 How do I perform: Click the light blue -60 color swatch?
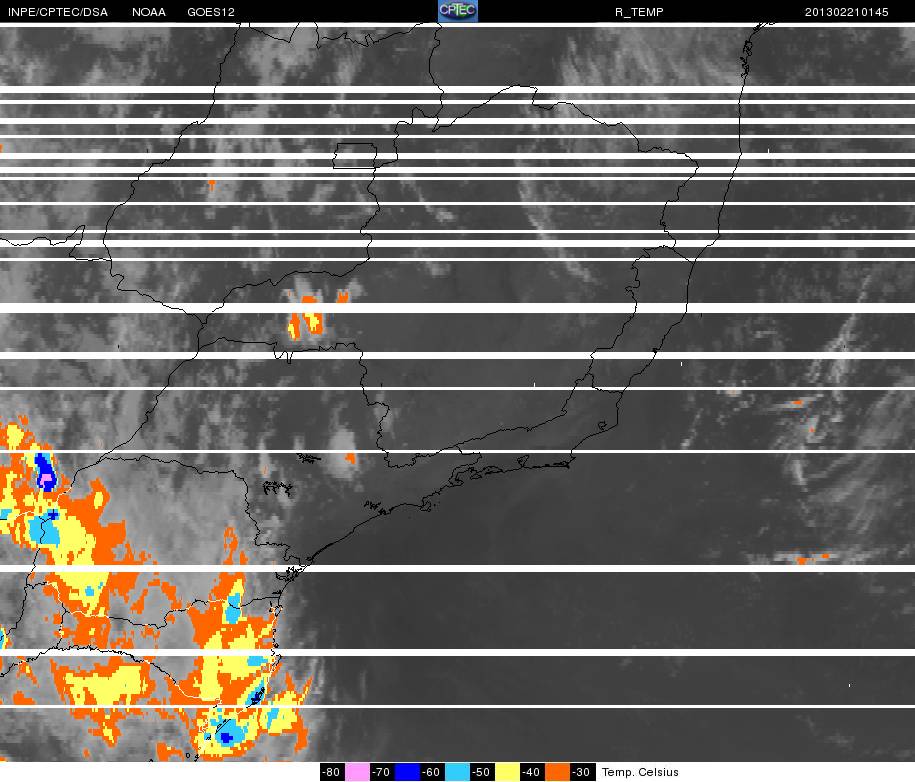[458, 772]
